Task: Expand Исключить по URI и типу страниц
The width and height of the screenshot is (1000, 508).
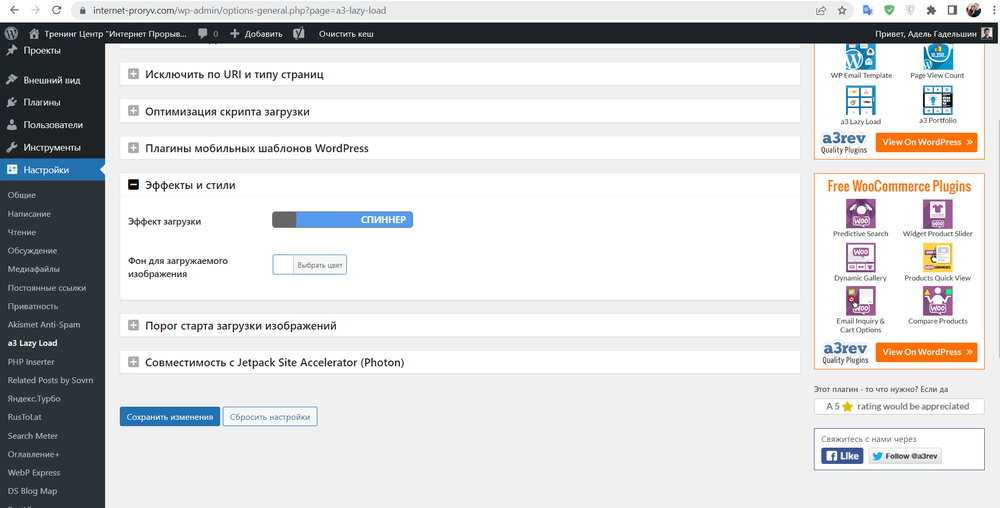Action: pyautogui.click(x=134, y=74)
